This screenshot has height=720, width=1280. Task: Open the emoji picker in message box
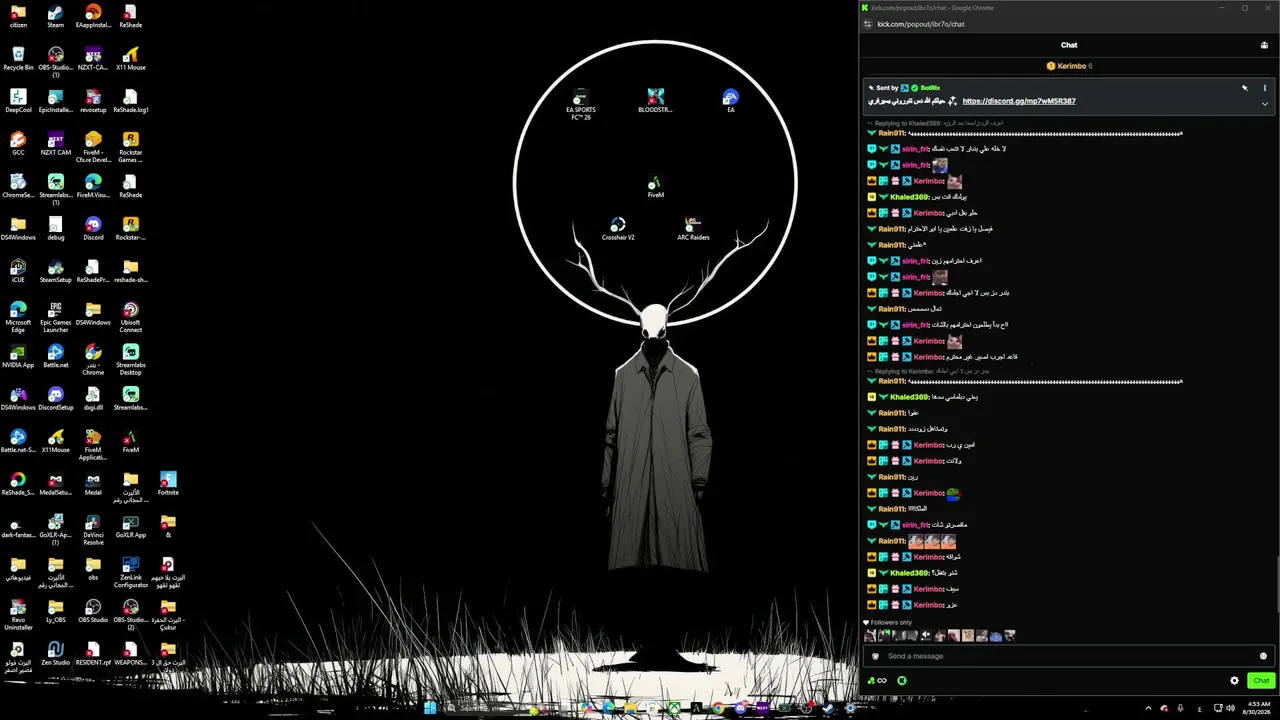pyautogui.click(x=1263, y=656)
